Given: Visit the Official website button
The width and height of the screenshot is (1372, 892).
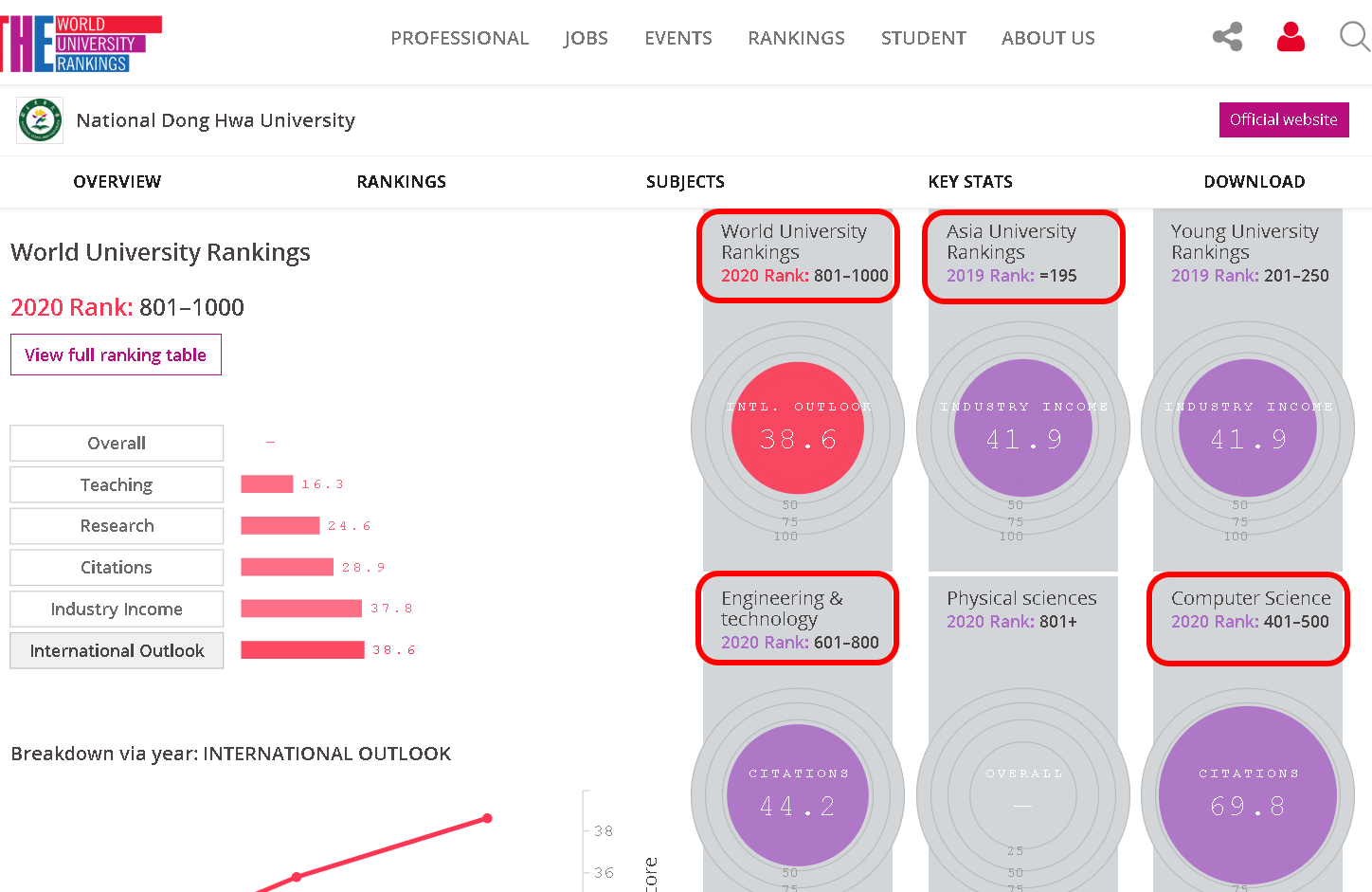Looking at the screenshot, I should [1284, 119].
